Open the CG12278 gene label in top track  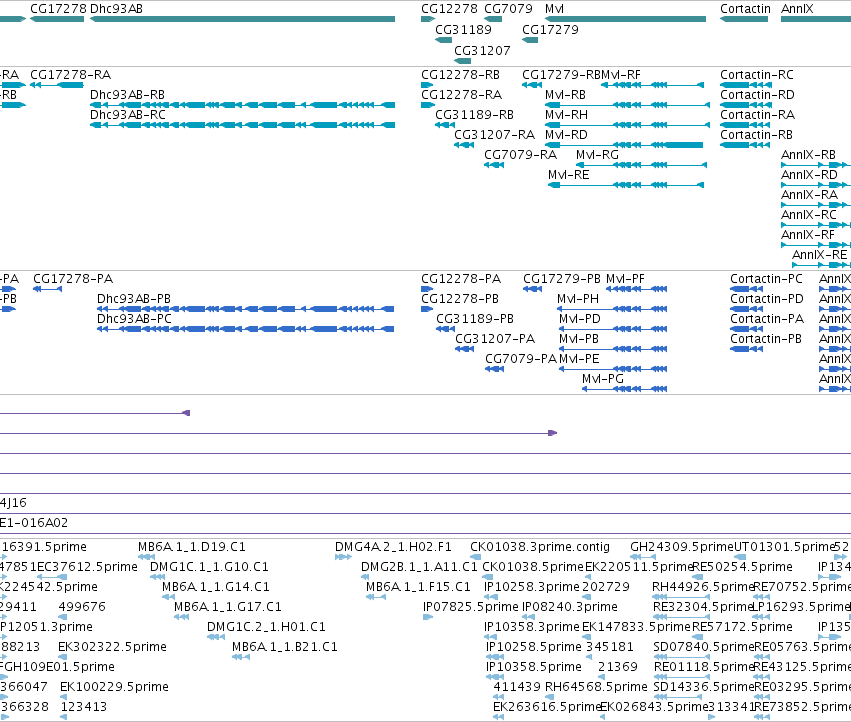[449, 9]
